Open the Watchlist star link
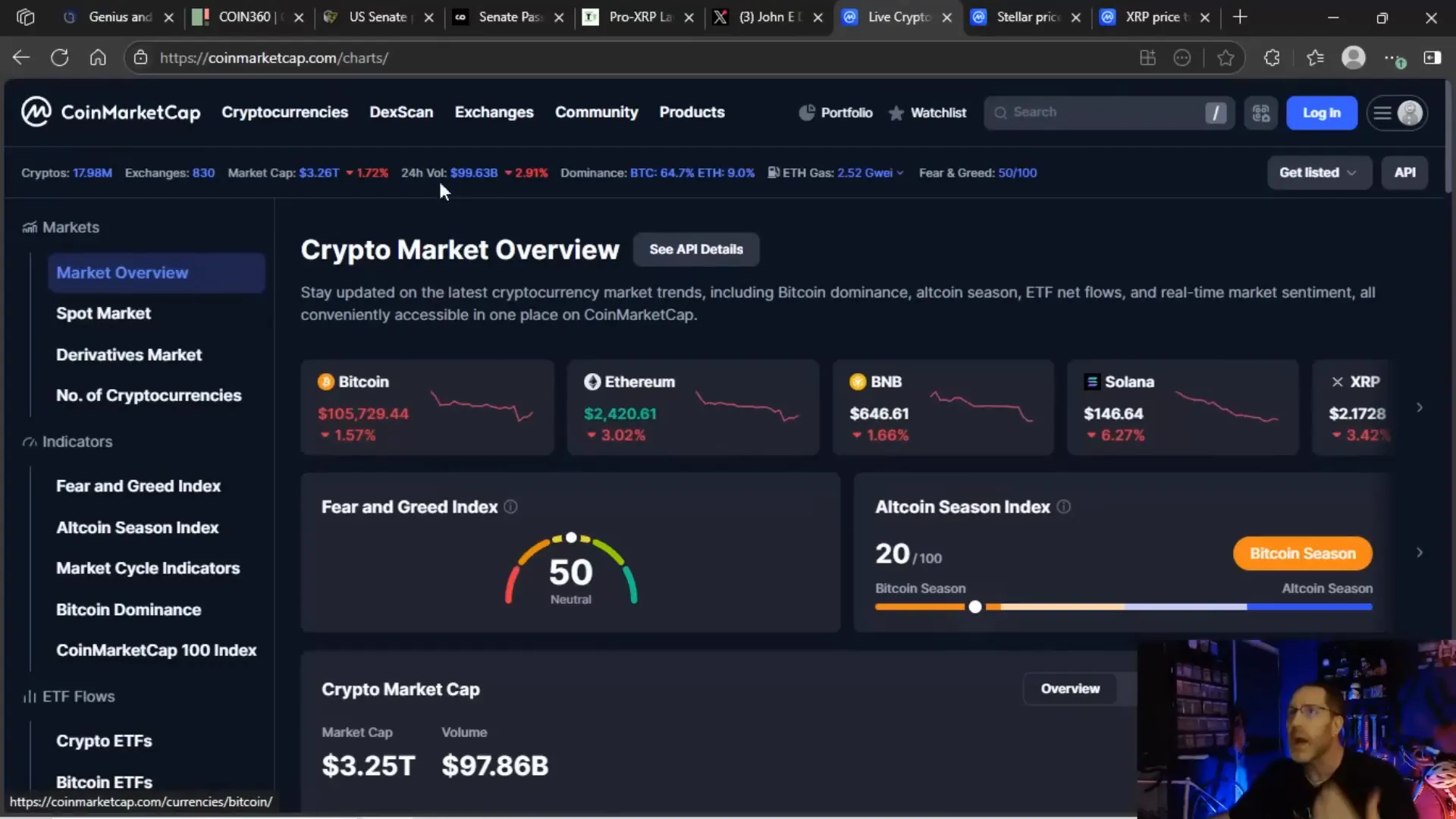The width and height of the screenshot is (1456, 819). point(927,113)
